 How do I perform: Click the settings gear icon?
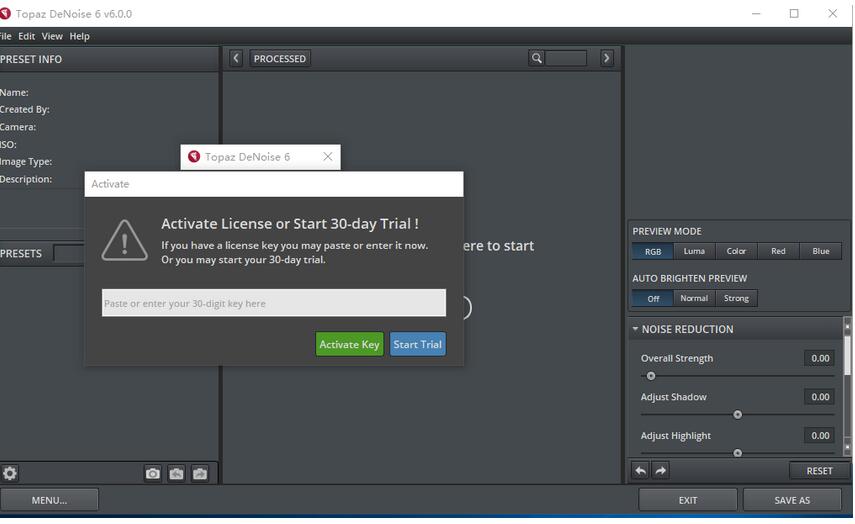10,473
